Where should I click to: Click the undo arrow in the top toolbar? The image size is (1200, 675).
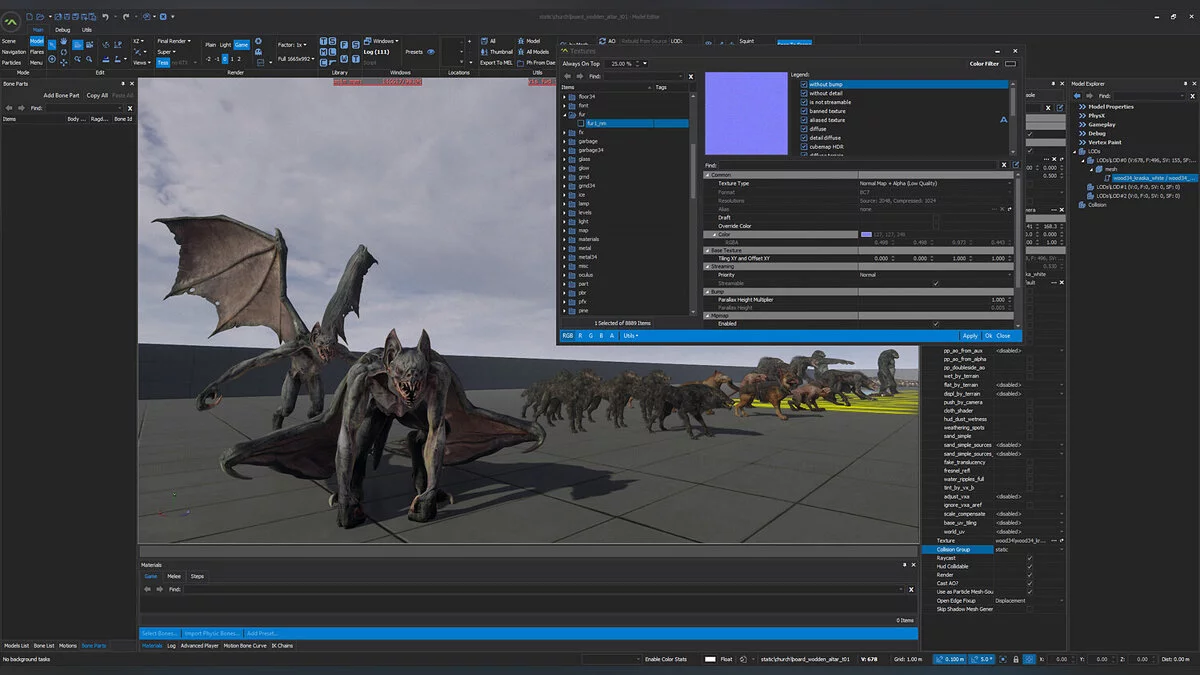[105, 17]
